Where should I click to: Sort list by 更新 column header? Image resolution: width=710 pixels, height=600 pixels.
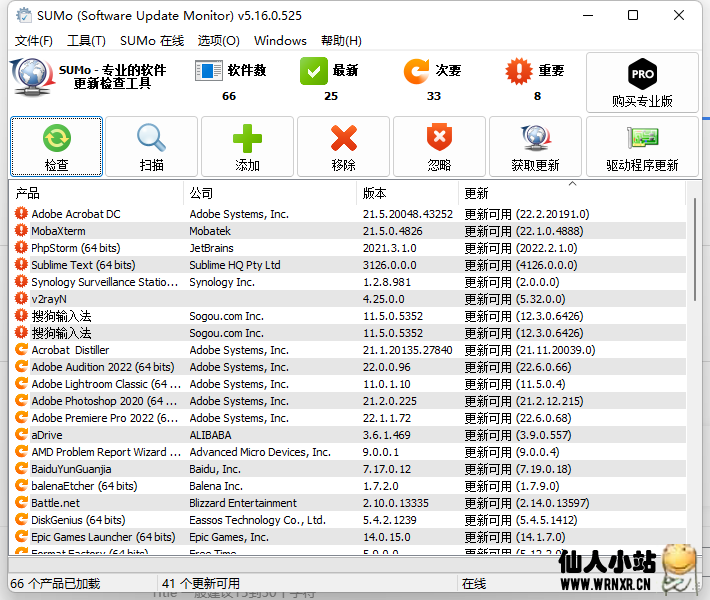(572, 193)
